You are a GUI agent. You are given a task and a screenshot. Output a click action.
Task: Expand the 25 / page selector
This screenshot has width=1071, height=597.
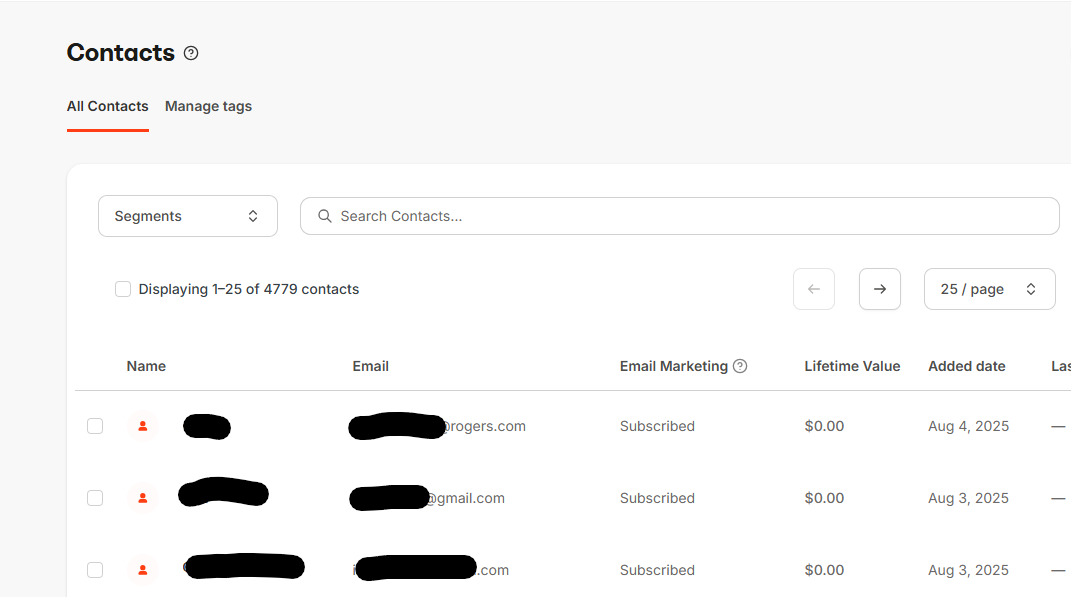989,289
